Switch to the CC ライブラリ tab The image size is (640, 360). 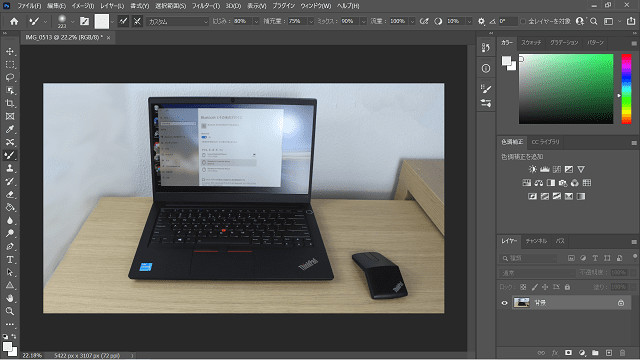pyautogui.click(x=545, y=142)
